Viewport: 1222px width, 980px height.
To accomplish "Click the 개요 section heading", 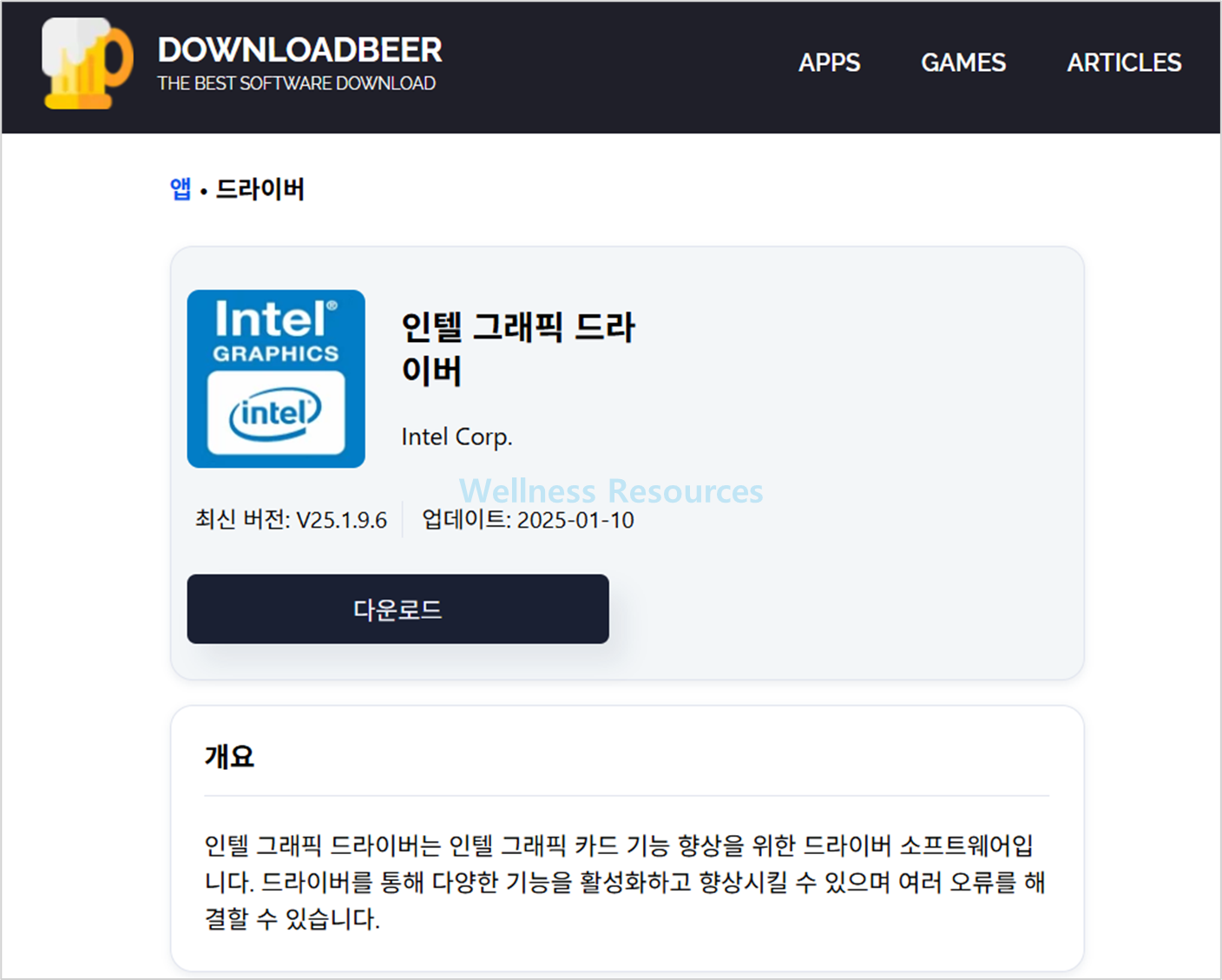I will [229, 756].
